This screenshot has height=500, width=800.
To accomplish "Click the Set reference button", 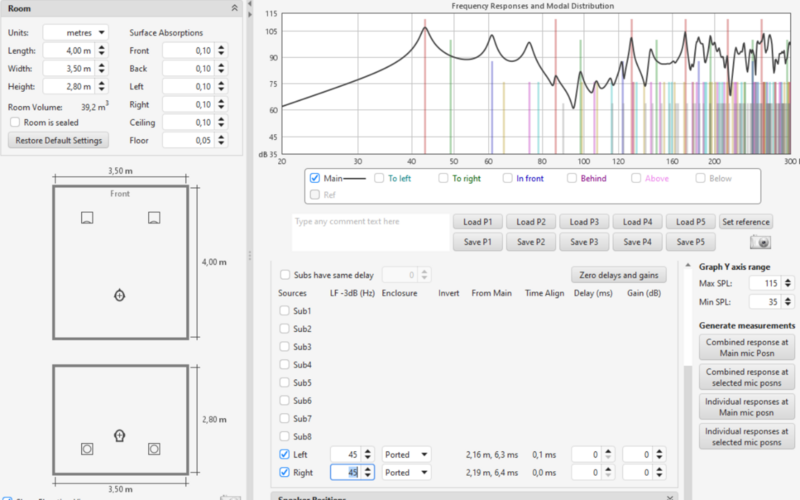I will pyautogui.click(x=746, y=222).
